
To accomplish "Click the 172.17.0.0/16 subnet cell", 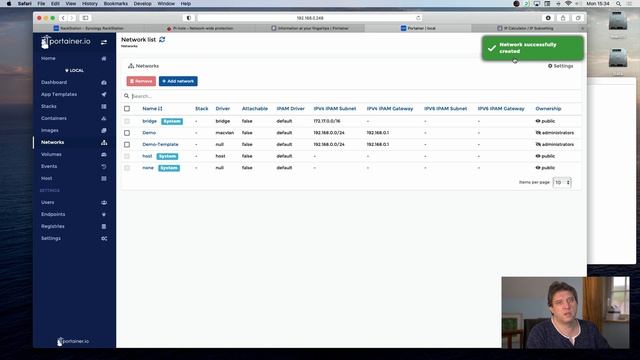I will coord(327,121).
